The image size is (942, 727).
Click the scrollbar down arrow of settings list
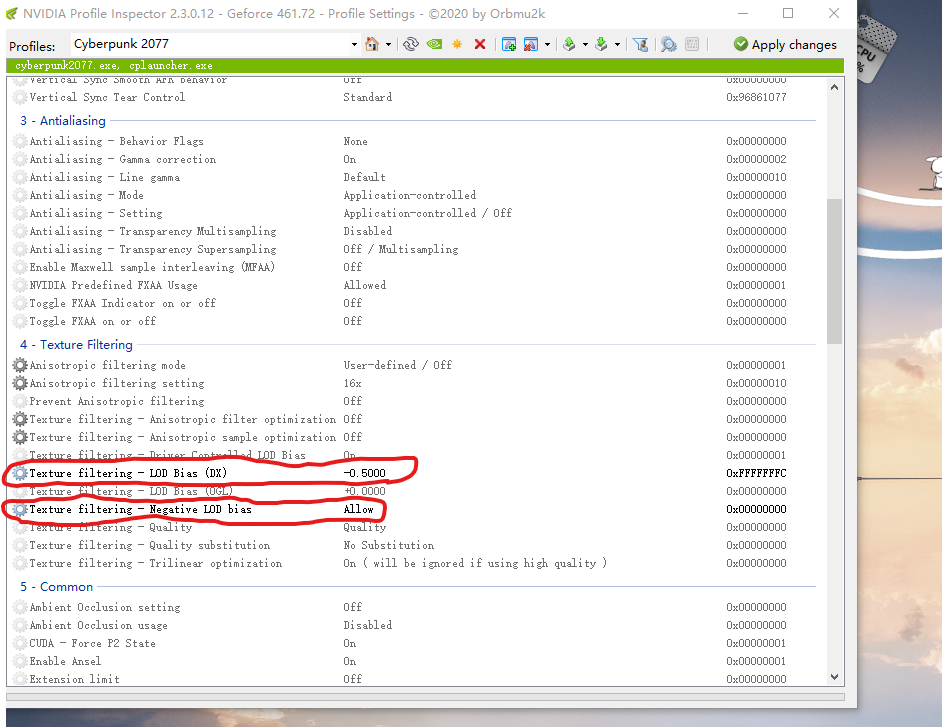click(x=834, y=677)
